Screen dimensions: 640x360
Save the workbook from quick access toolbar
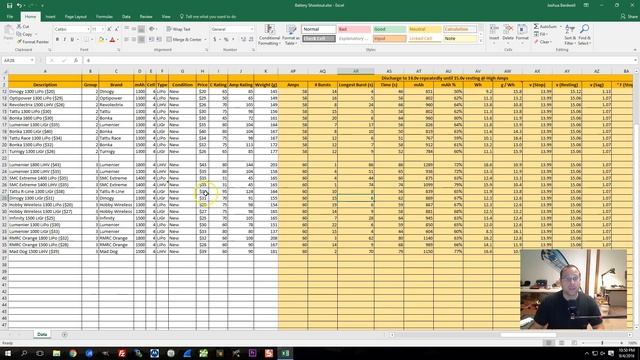point(9,5)
